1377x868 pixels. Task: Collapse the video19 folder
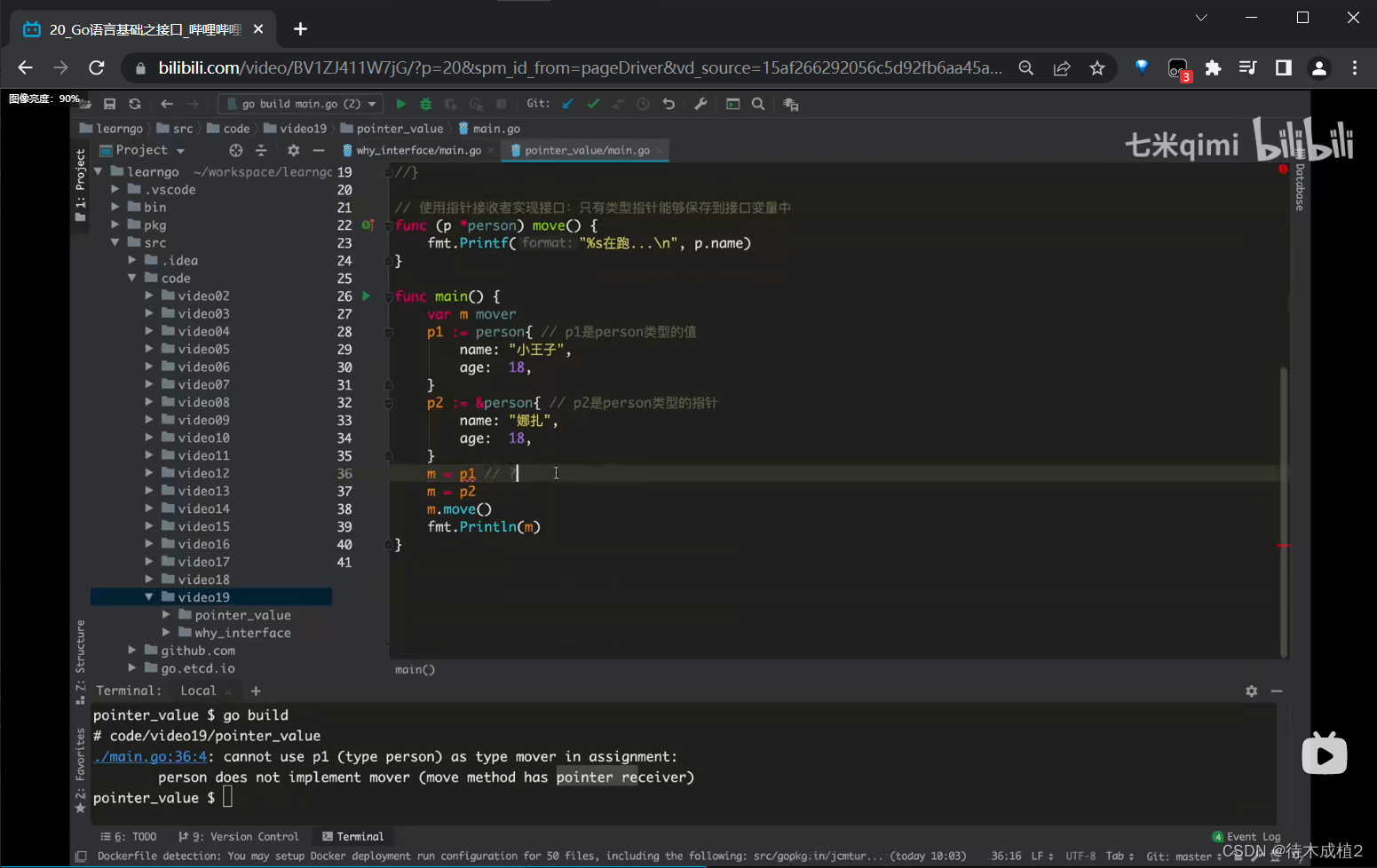click(x=149, y=597)
